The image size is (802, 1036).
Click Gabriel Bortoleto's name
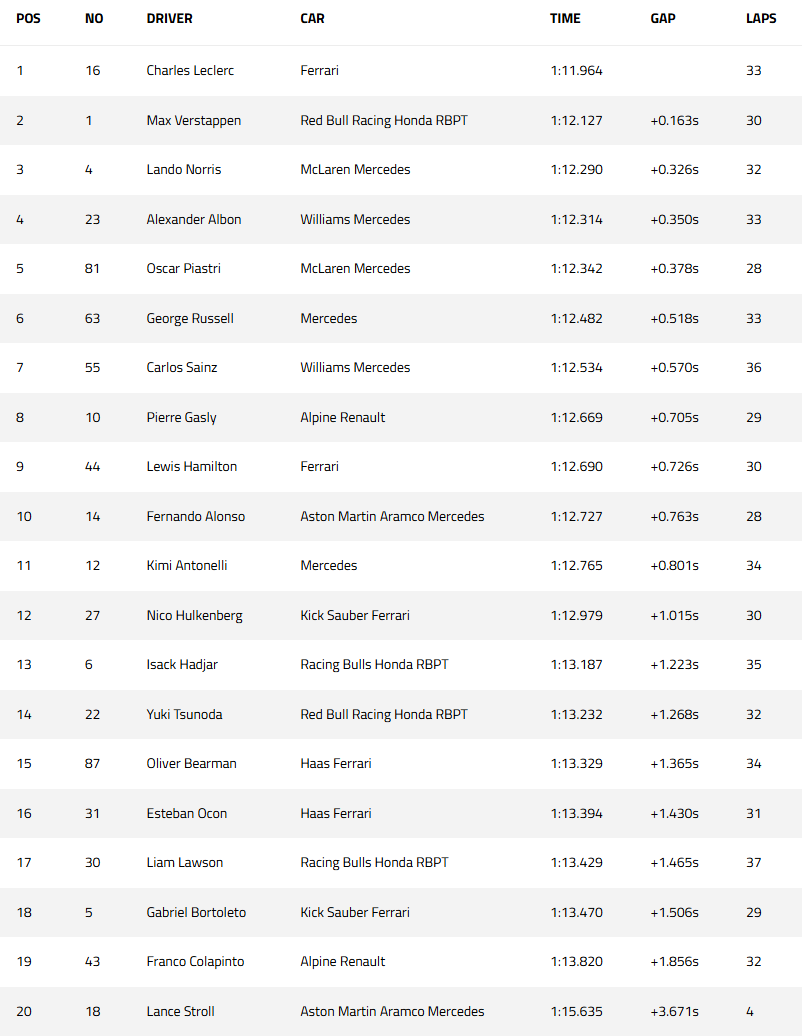[x=196, y=912]
